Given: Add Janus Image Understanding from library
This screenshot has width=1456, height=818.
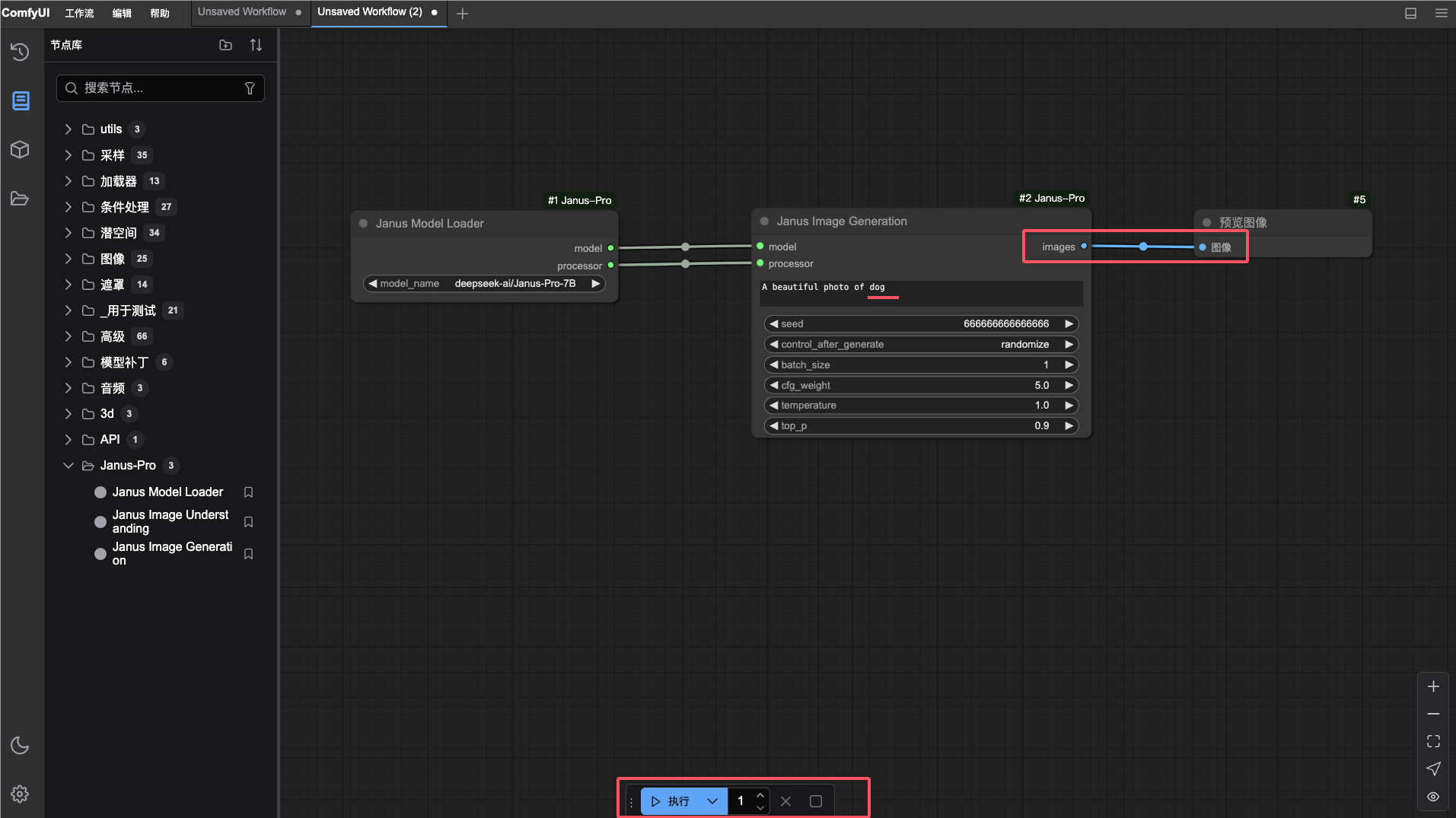Looking at the screenshot, I should [170, 522].
